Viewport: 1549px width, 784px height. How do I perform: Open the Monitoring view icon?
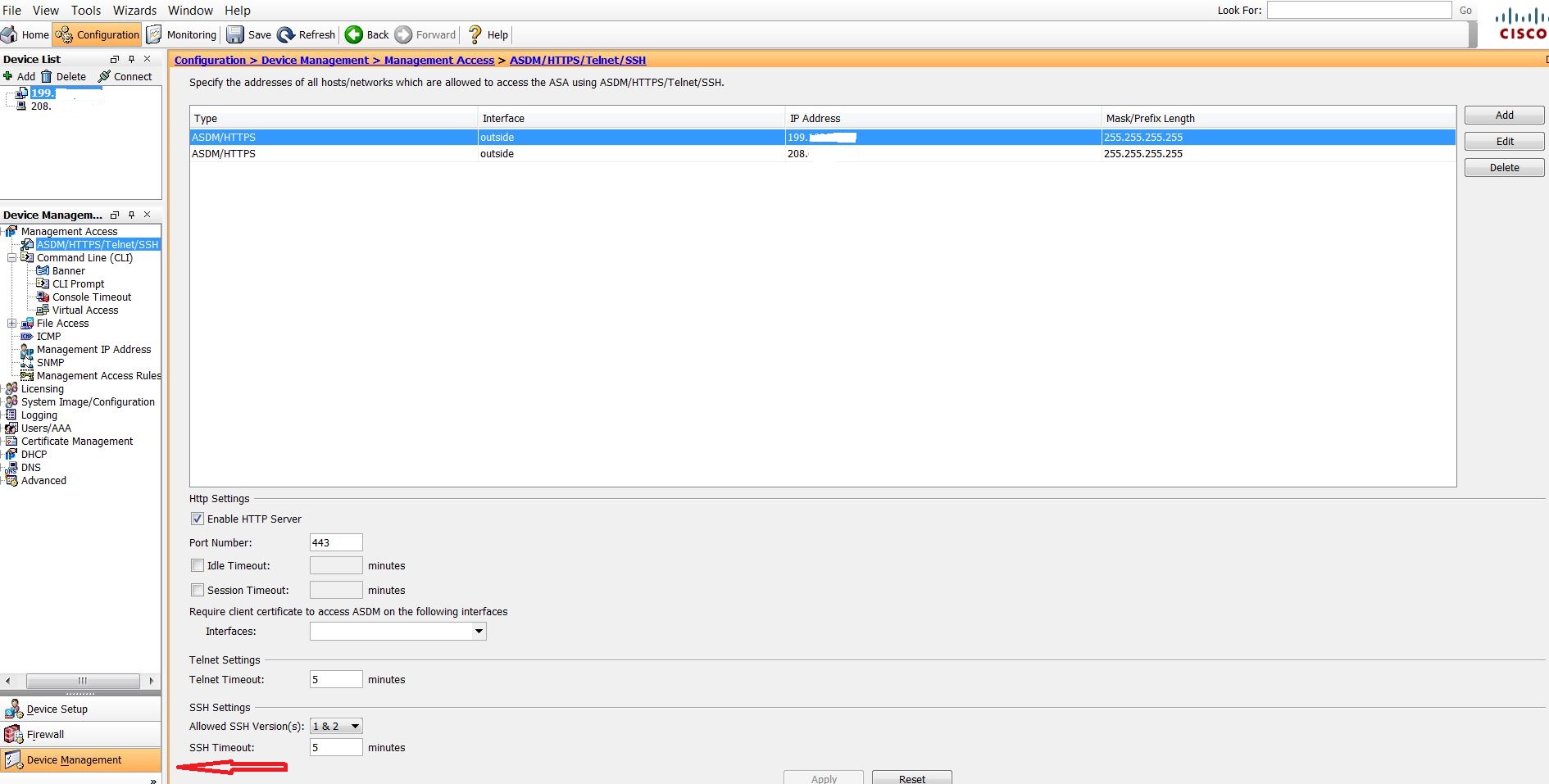point(154,34)
